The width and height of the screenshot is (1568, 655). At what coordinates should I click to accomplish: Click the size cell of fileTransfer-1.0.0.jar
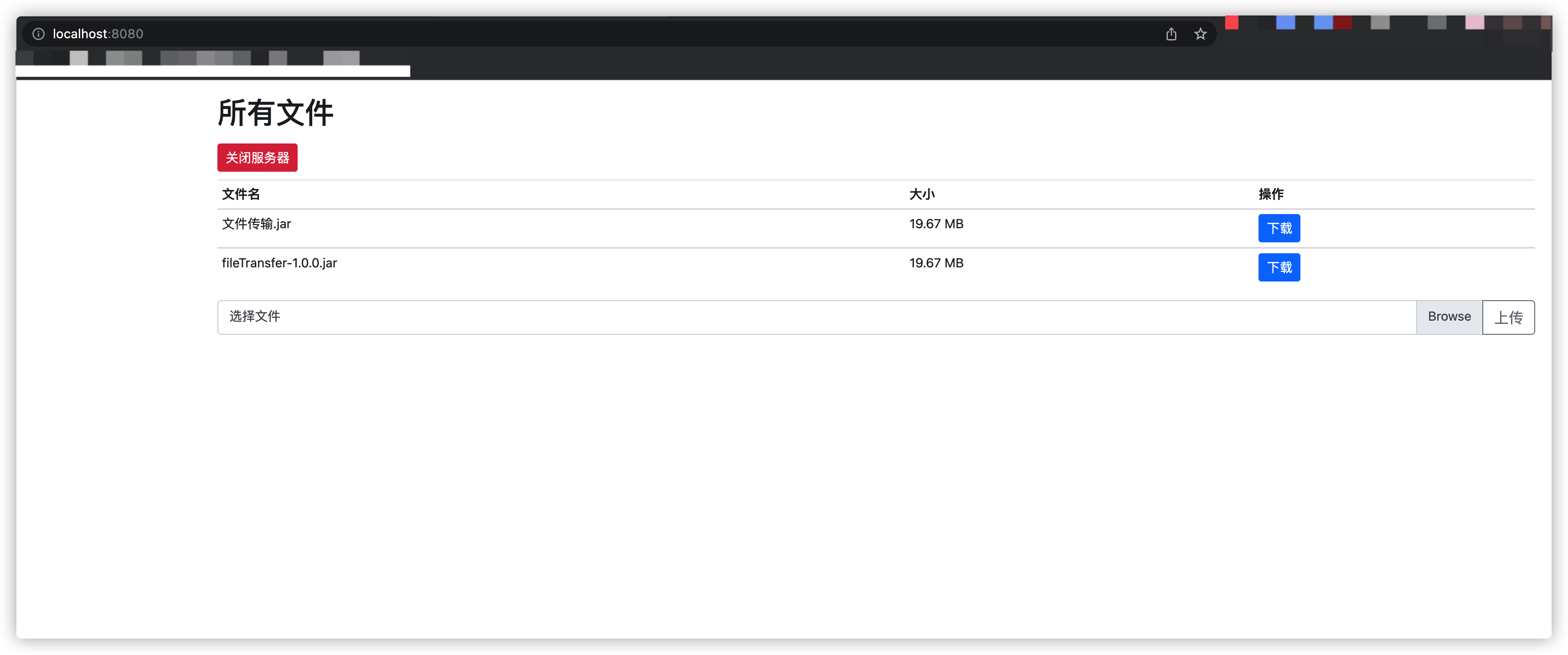pos(936,263)
